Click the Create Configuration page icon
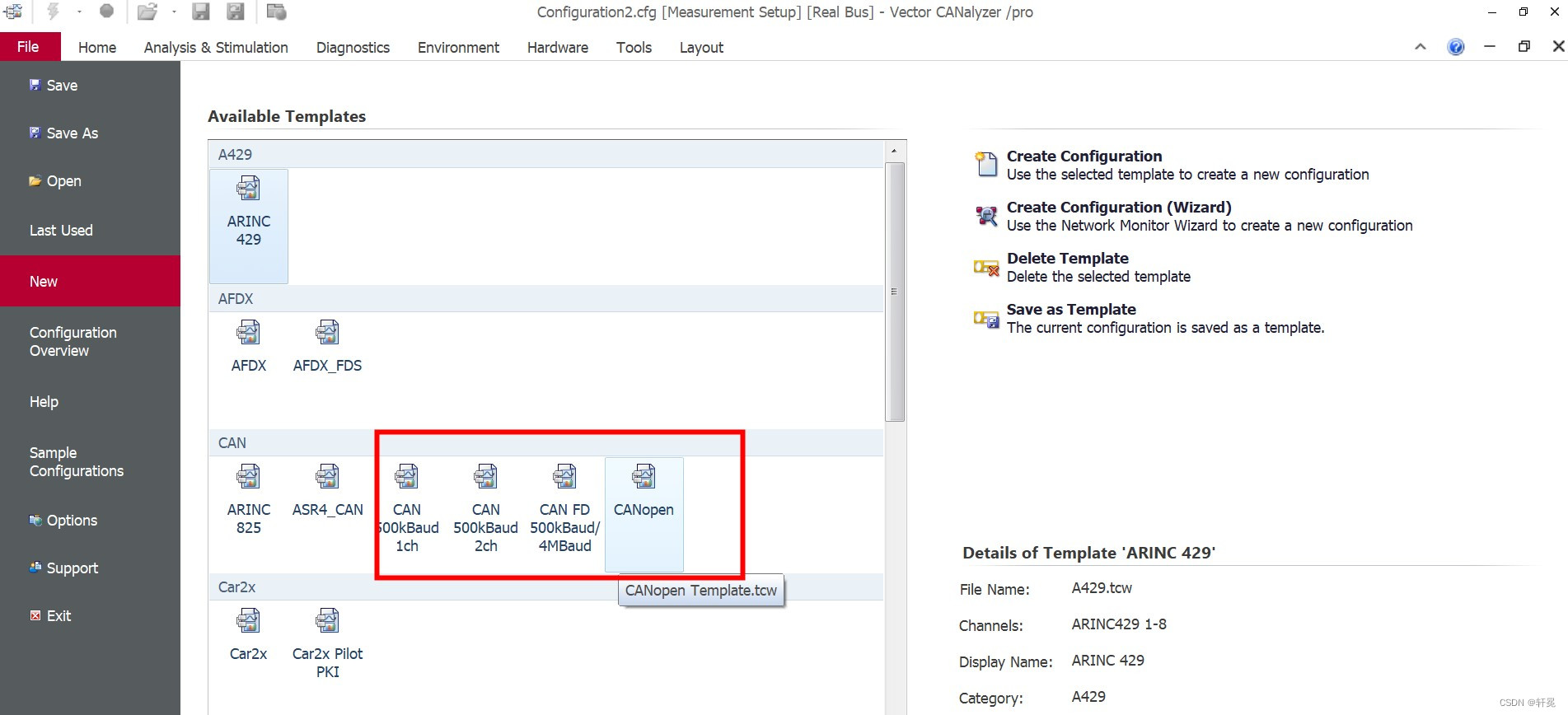The height and width of the screenshot is (715, 1568). 986,164
